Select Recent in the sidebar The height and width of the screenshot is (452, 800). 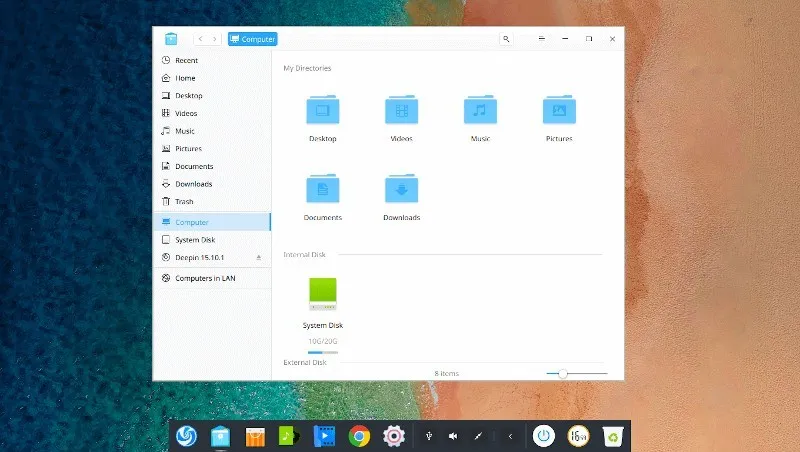click(x=186, y=60)
